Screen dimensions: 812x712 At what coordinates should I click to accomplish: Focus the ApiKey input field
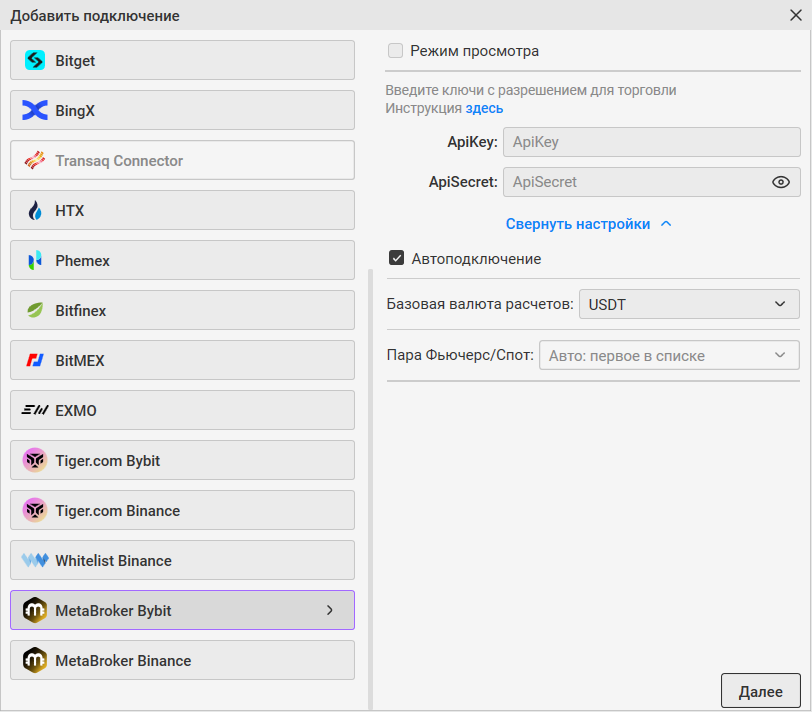(x=651, y=142)
